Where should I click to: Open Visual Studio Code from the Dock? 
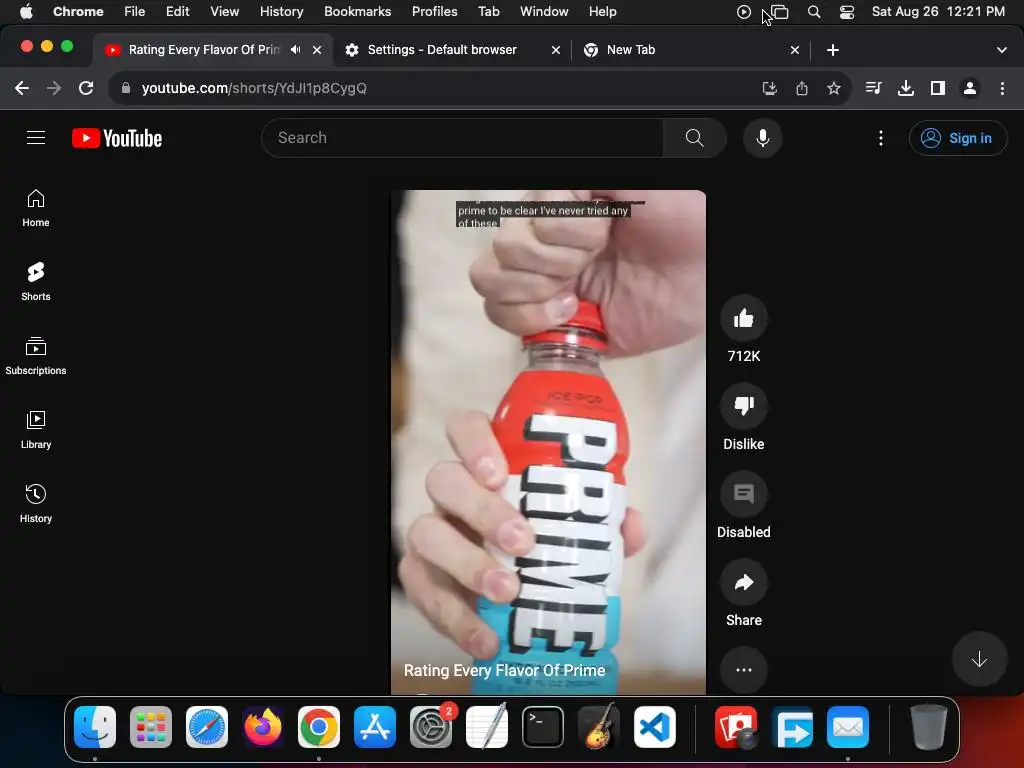654,727
